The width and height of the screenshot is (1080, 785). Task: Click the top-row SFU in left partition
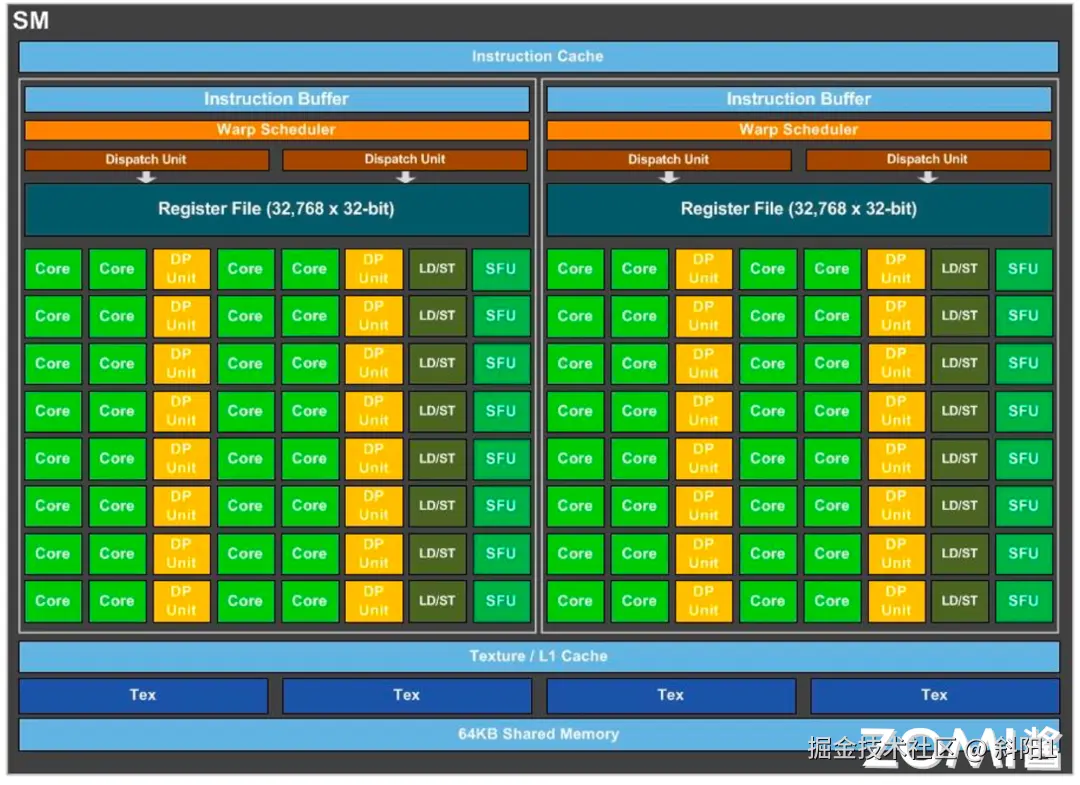coord(501,269)
